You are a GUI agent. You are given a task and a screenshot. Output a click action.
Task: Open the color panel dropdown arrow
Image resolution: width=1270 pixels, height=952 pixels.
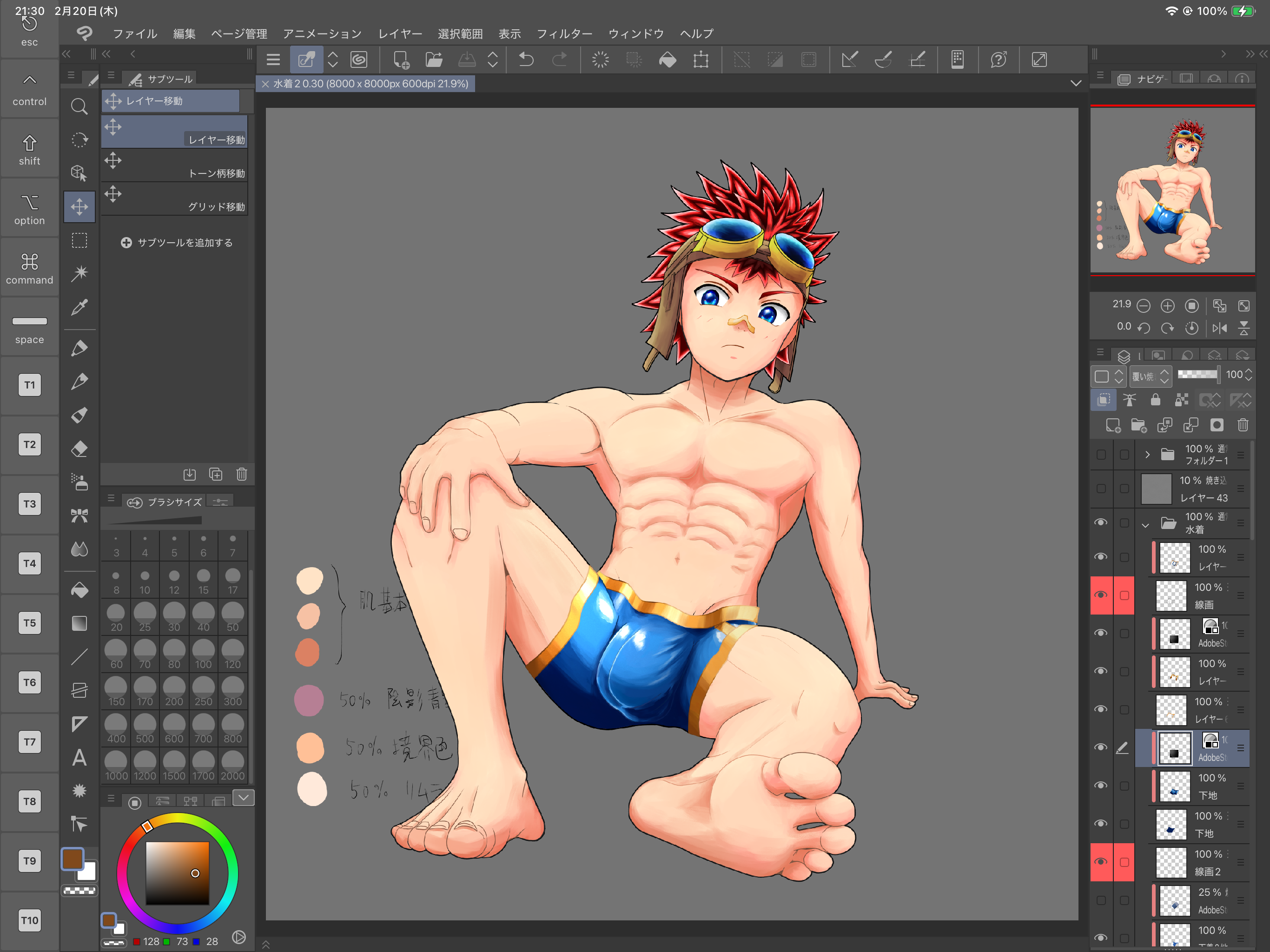[x=243, y=798]
